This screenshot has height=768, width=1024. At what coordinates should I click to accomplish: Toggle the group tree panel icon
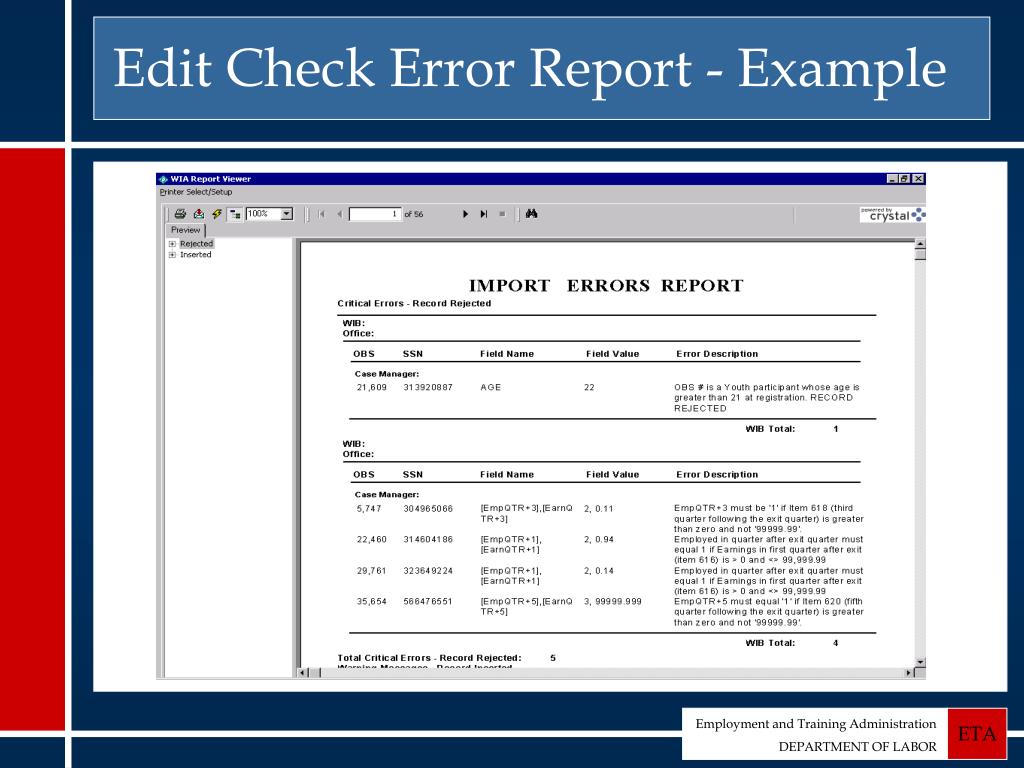(x=235, y=214)
